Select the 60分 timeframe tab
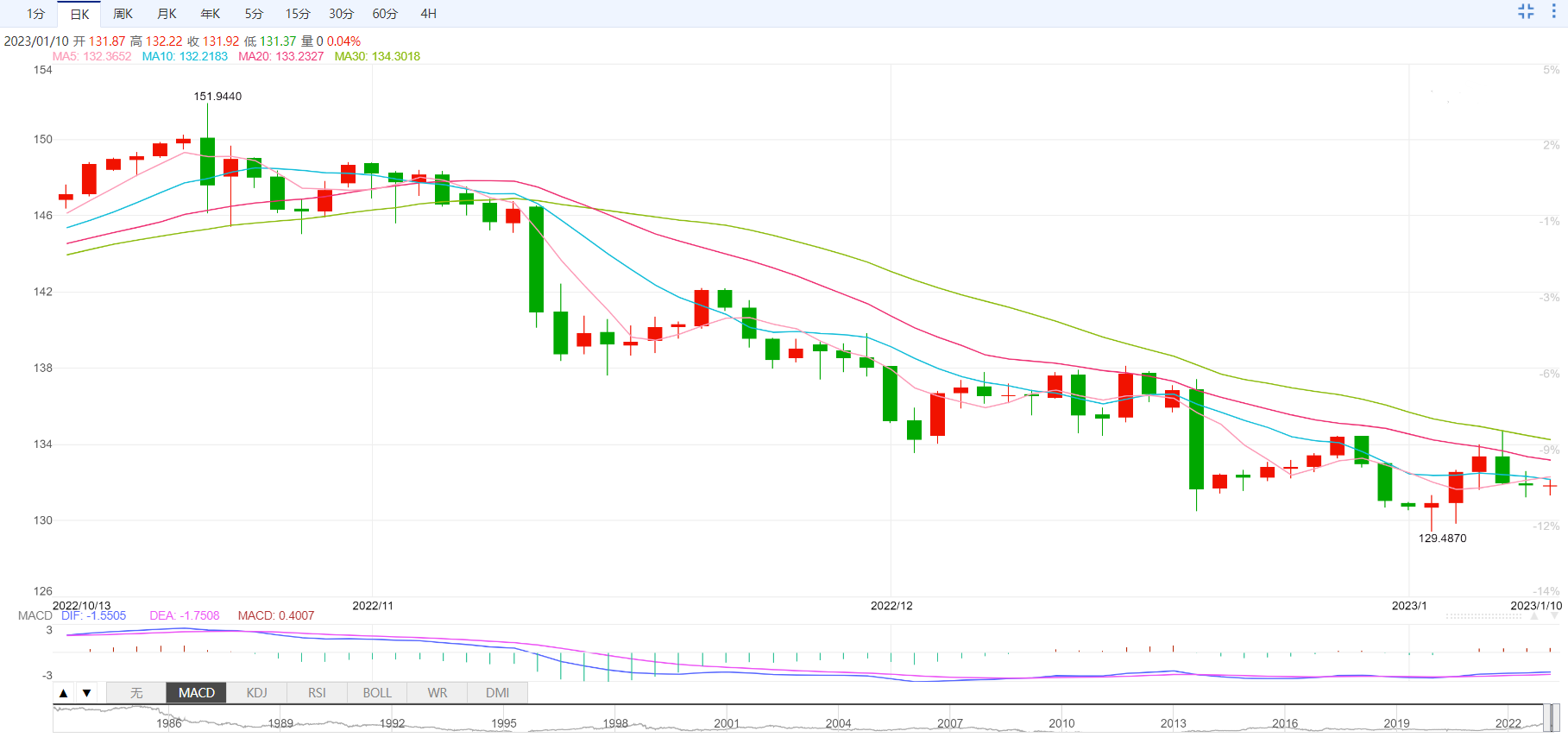The image size is (1568, 750). (385, 14)
